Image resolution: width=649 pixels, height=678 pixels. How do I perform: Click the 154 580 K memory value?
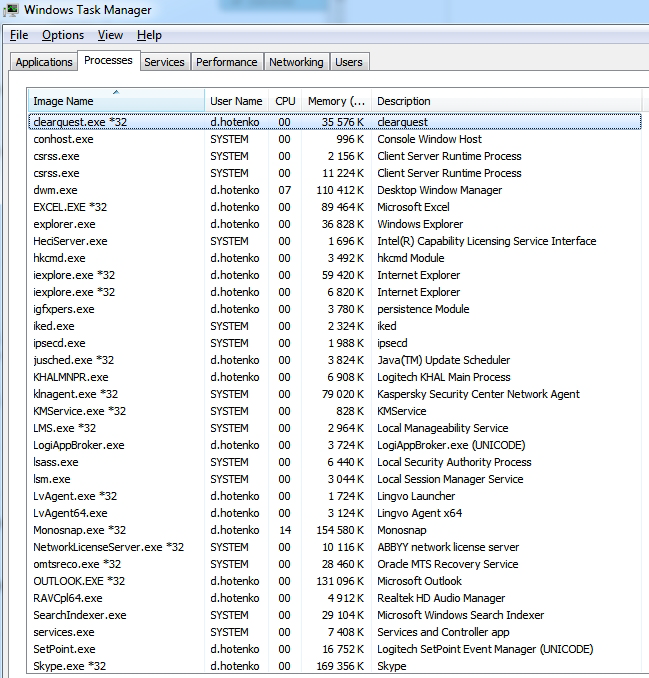(x=340, y=530)
